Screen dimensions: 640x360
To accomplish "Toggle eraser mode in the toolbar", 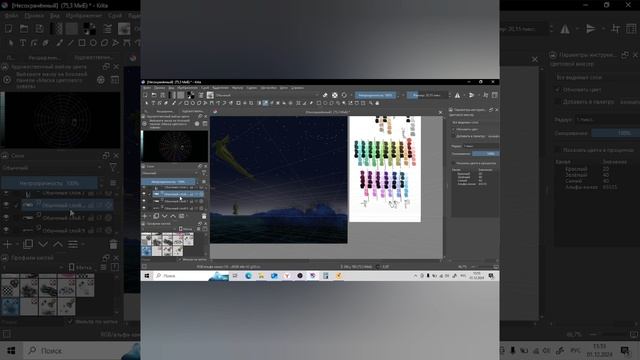I will click(325, 95).
